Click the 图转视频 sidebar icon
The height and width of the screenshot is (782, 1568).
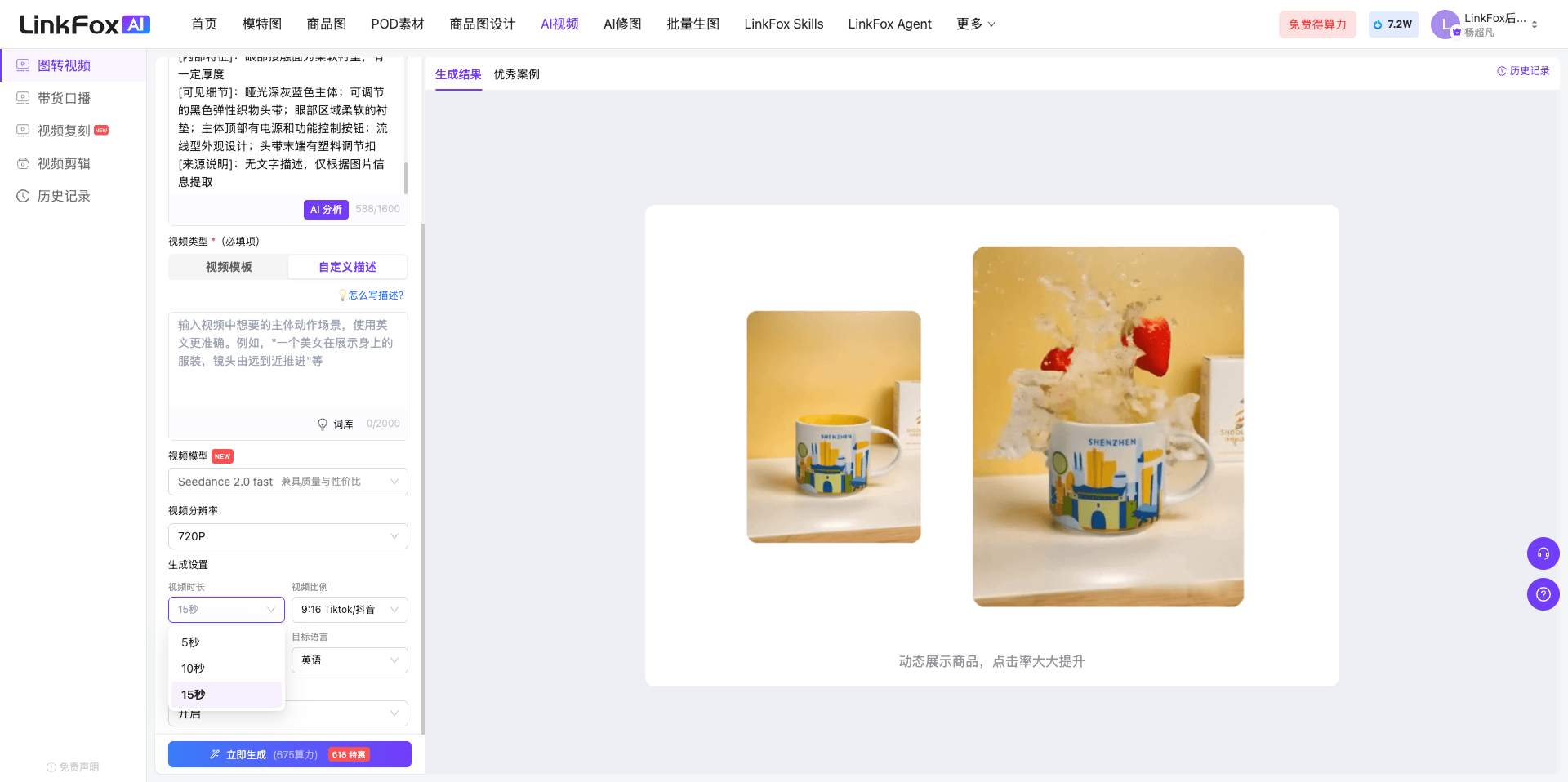[23, 65]
